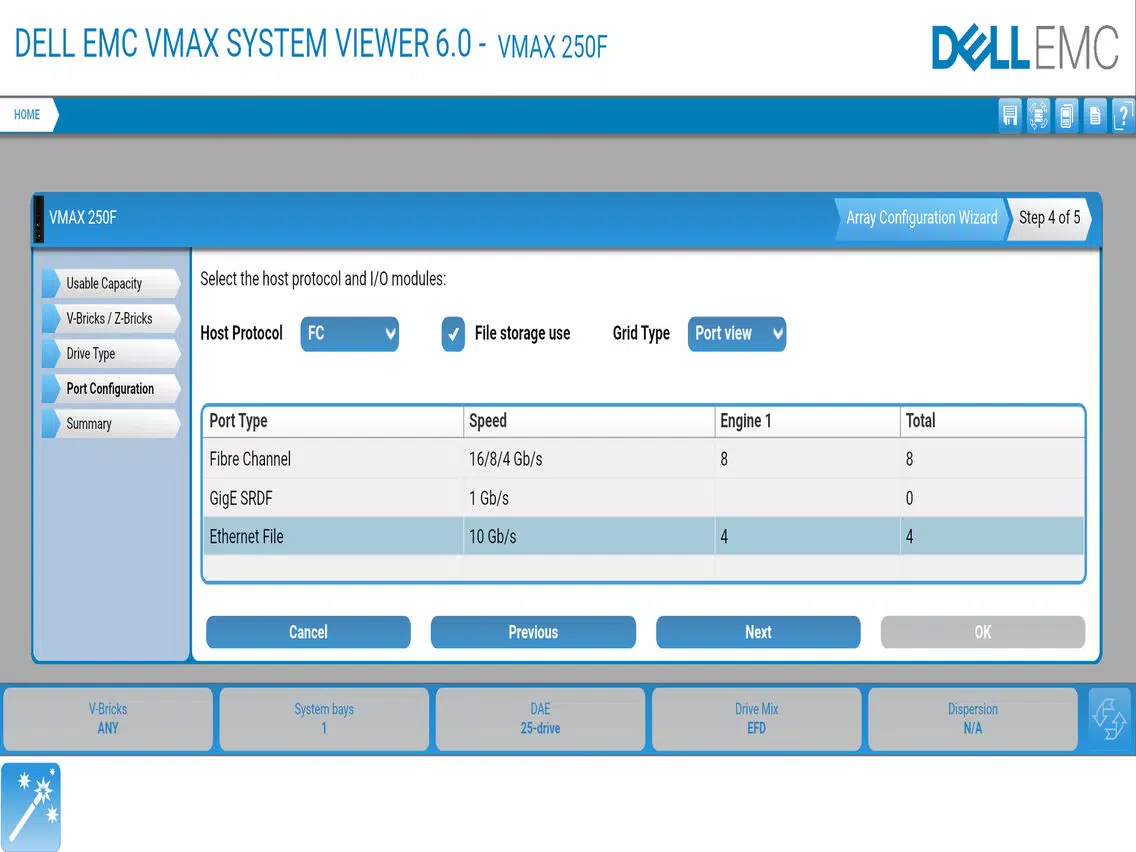The height and width of the screenshot is (852, 1136).
Task: Click the Array Configuration Wizard banner
Action: (921, 218)
